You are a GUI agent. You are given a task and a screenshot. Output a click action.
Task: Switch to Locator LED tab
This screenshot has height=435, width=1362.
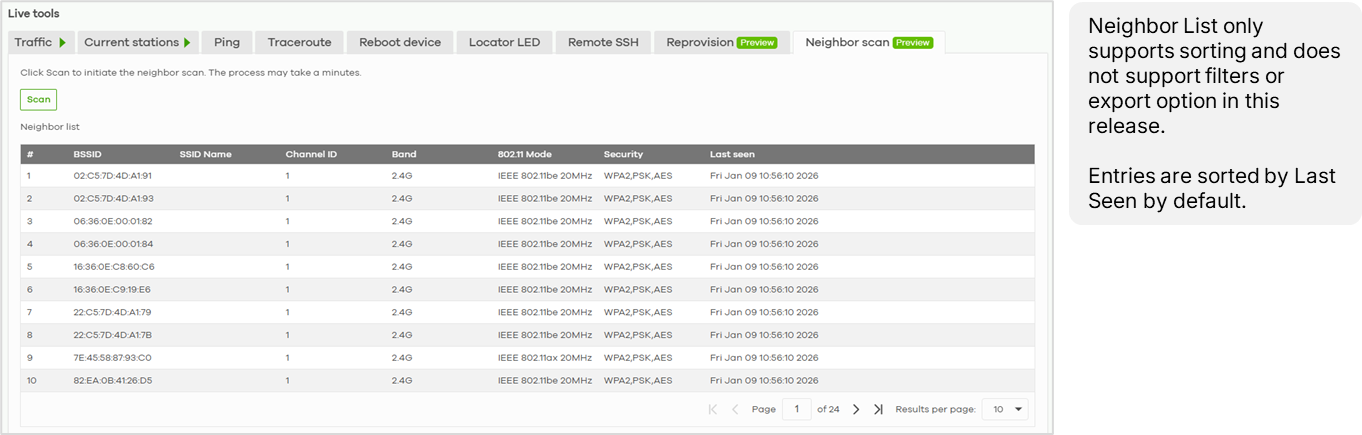[x=504, y=42]
